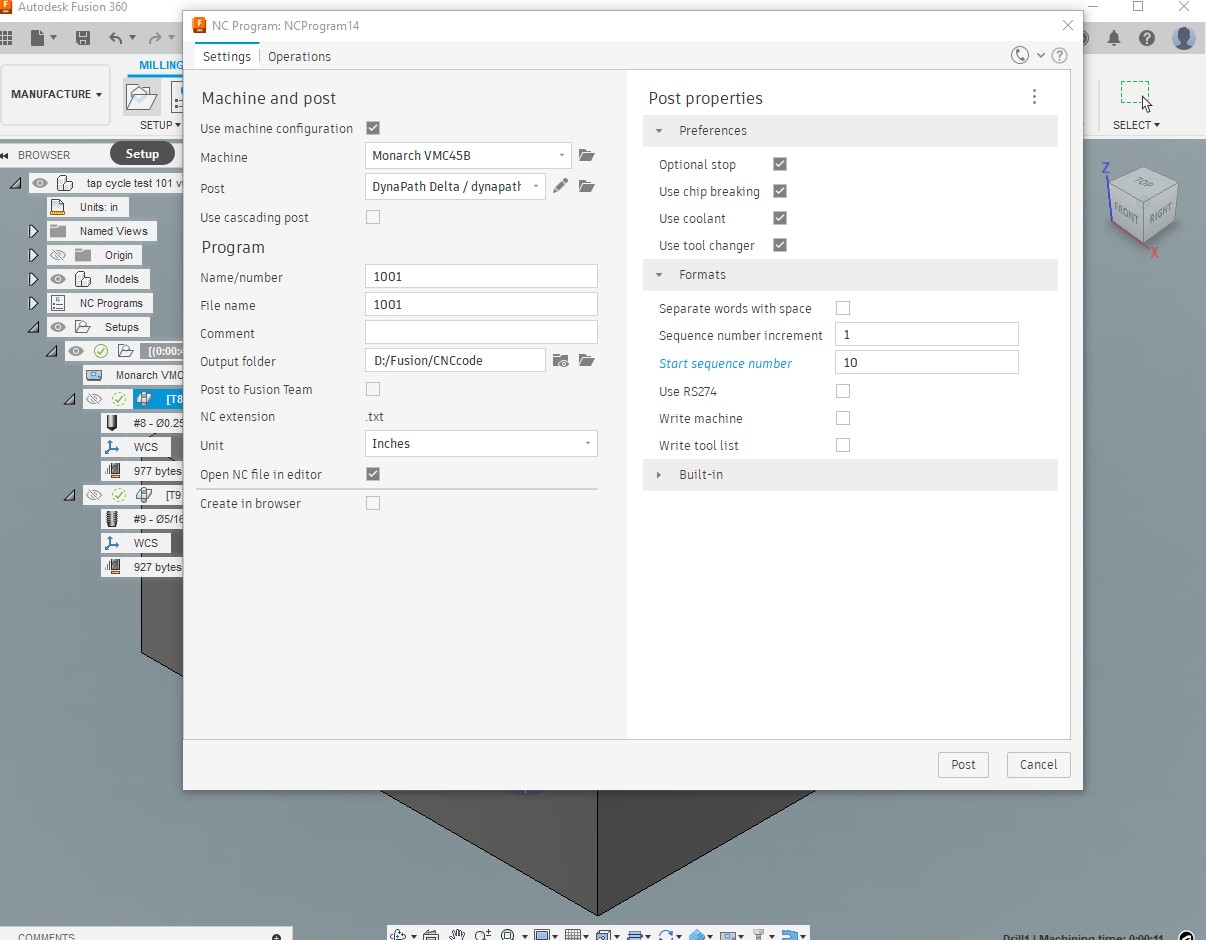This screenshot has height=940, width=1206.
Task: Open the folder icon beside Output folder
Action: pos(586,360)
